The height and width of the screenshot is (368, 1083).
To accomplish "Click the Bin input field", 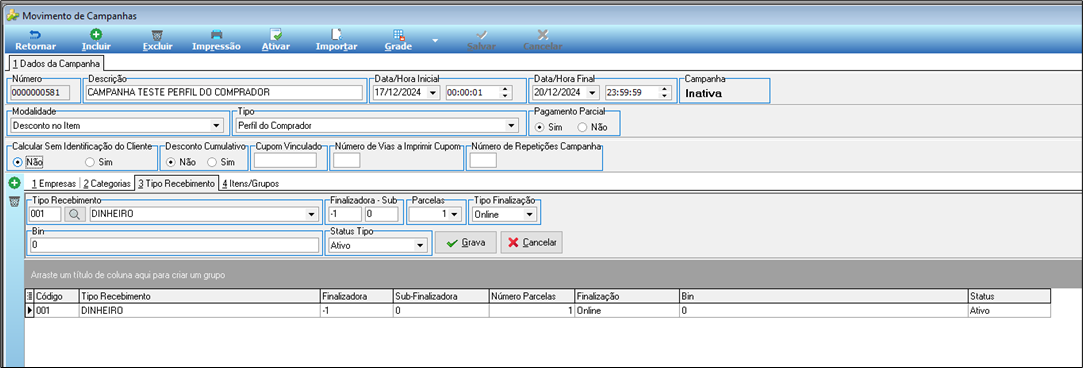I will click(x=174, y=245).
